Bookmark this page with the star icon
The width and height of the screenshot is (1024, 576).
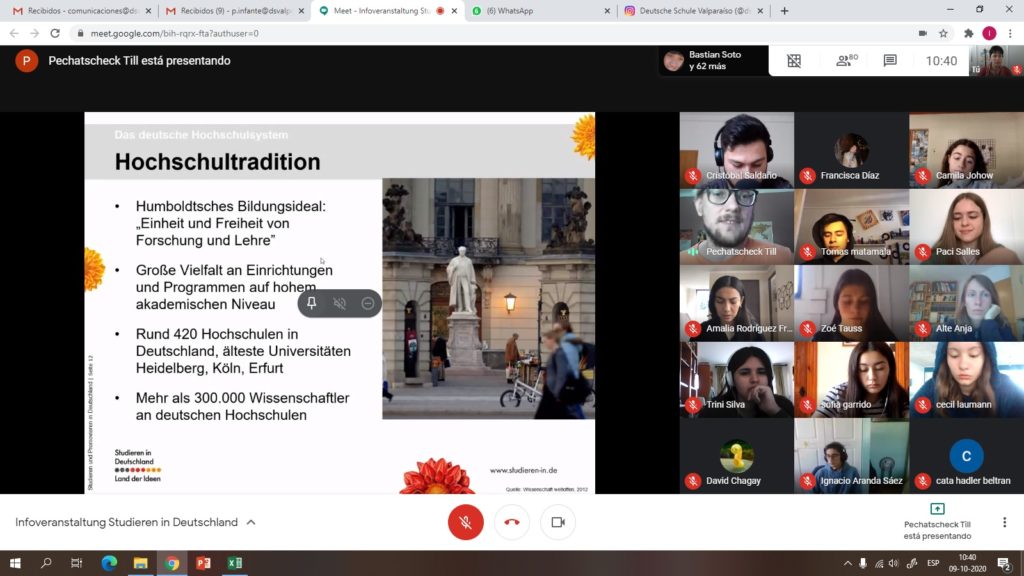tap(943, 33)
